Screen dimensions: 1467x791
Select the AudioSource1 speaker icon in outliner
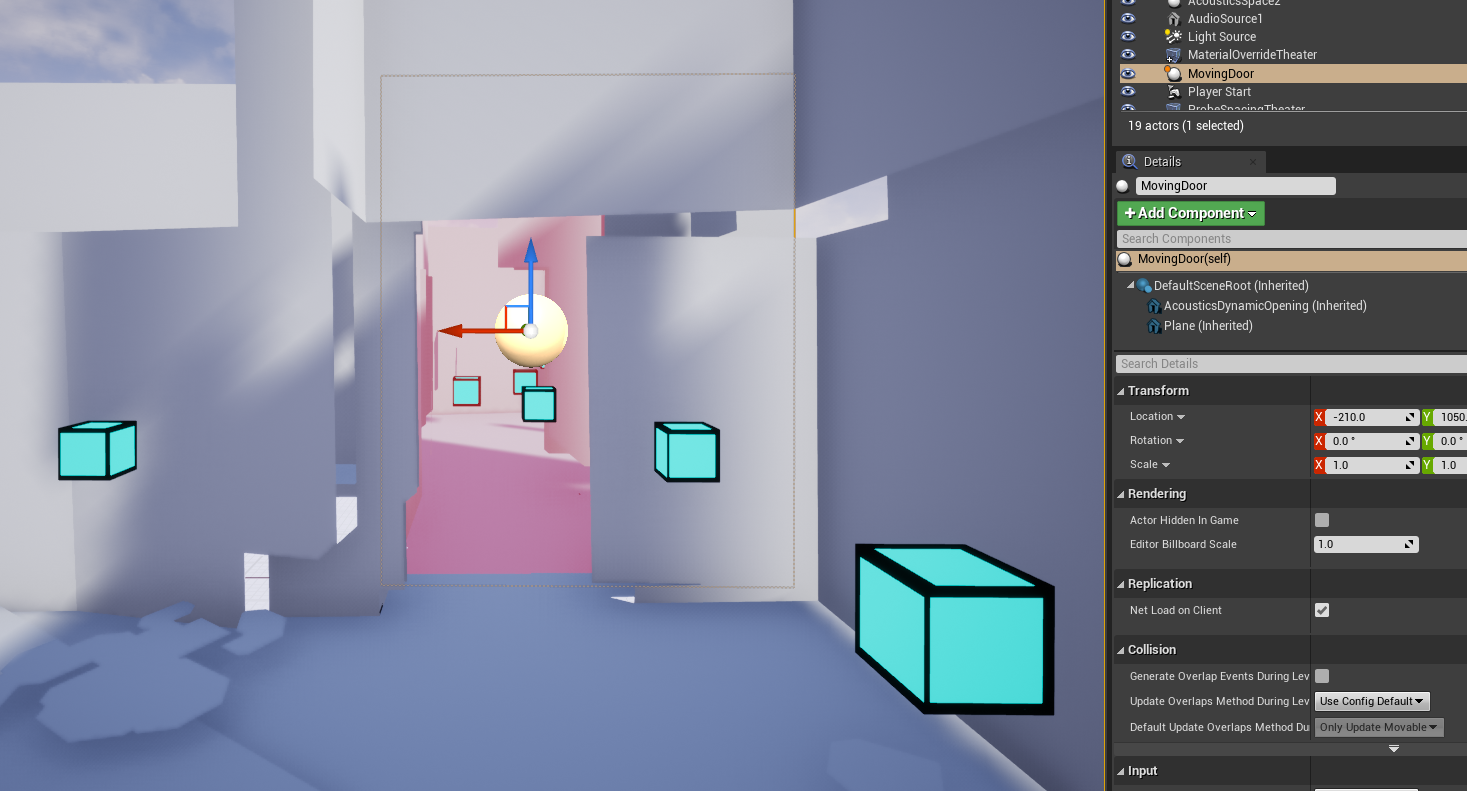(x=1173, y=19)
